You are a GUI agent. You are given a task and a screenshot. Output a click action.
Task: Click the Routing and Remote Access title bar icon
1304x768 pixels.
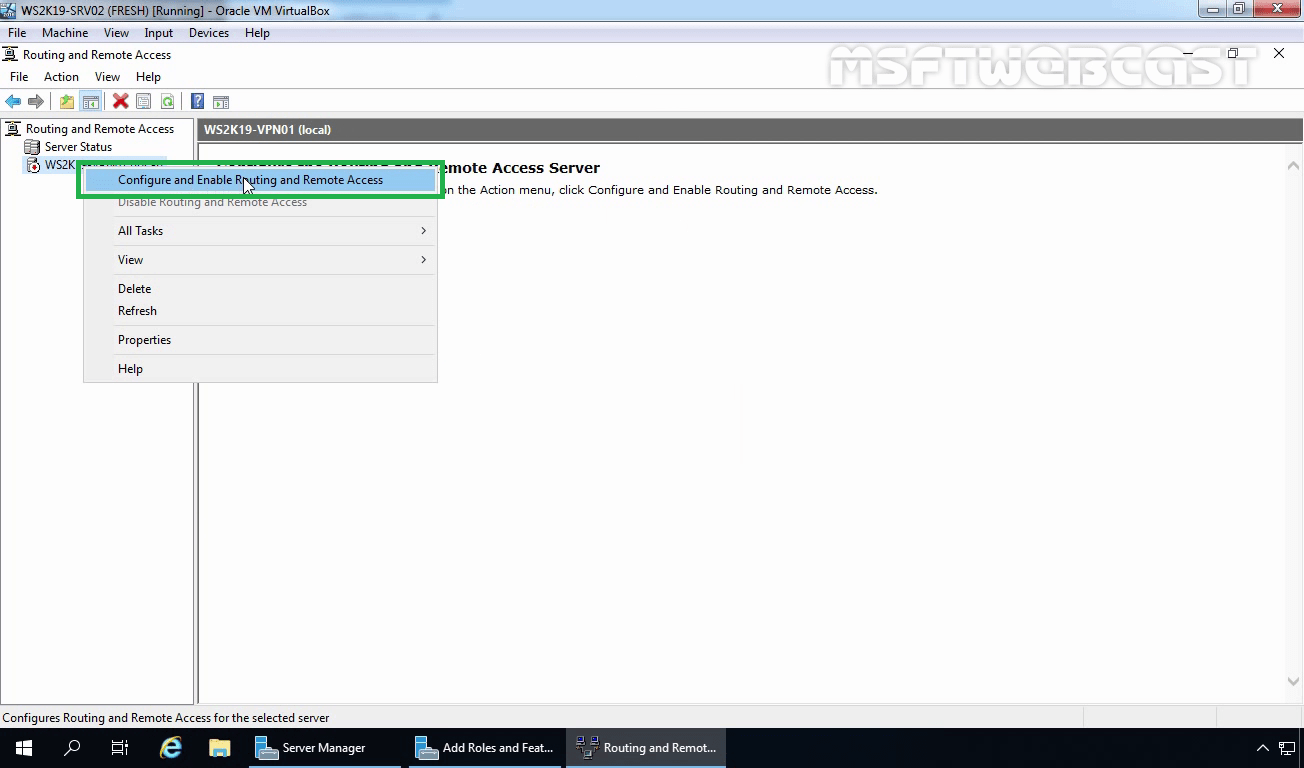10,54
